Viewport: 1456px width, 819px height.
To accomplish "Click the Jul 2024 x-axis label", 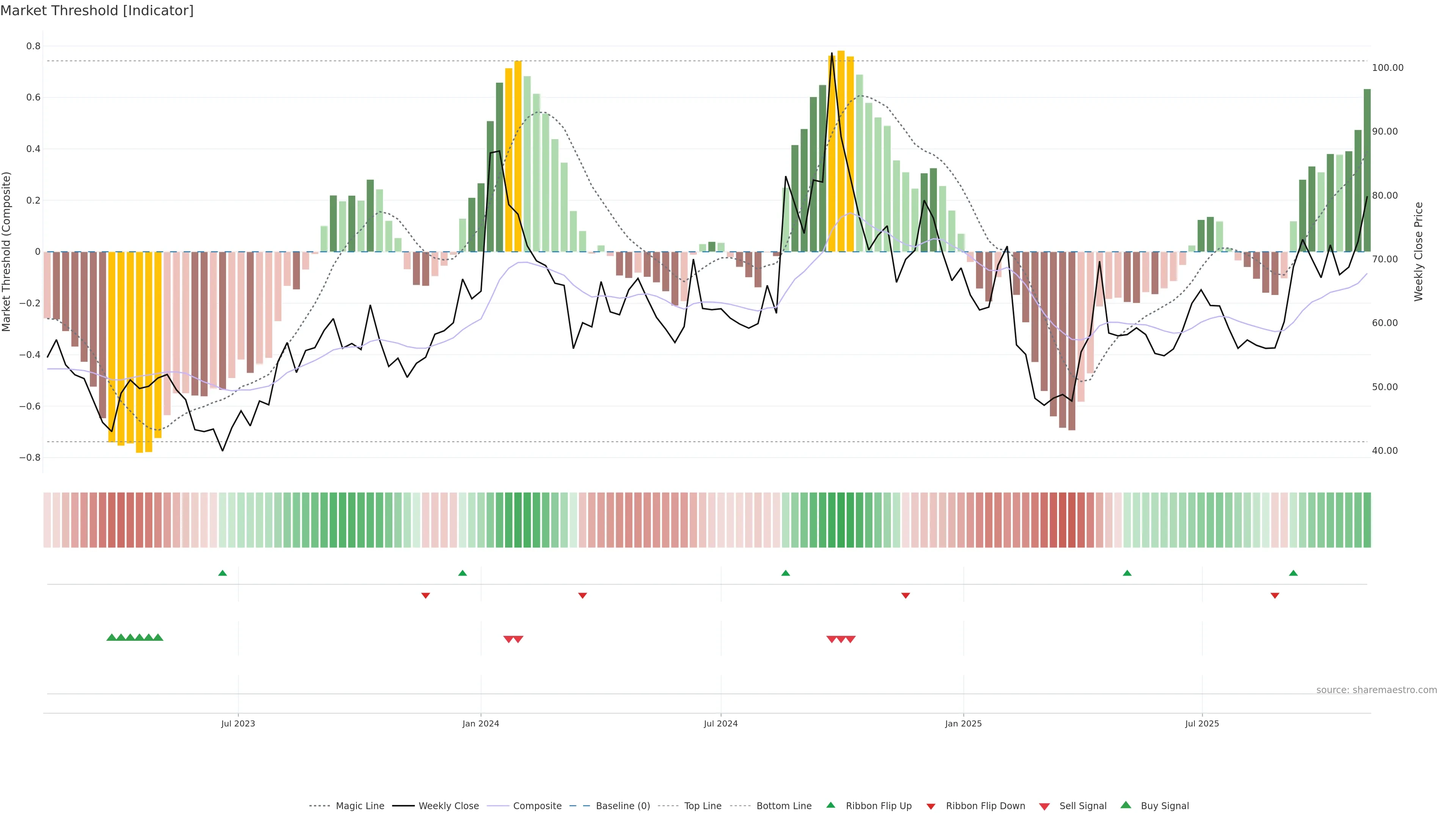I will pyautogui.click(x=721, y=723).
